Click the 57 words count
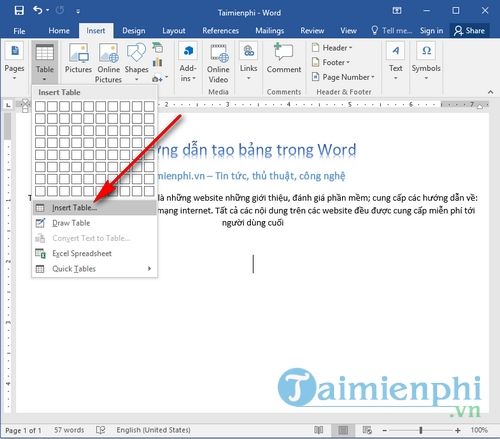Screen dimensions: 500x439 69,430
